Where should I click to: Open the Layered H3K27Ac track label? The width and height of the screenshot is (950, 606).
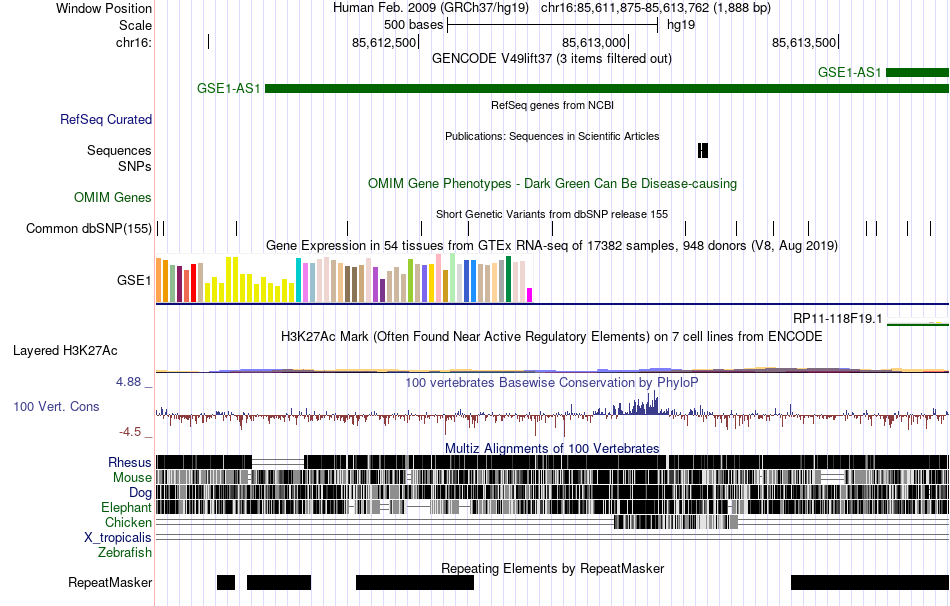coord(65,350)
